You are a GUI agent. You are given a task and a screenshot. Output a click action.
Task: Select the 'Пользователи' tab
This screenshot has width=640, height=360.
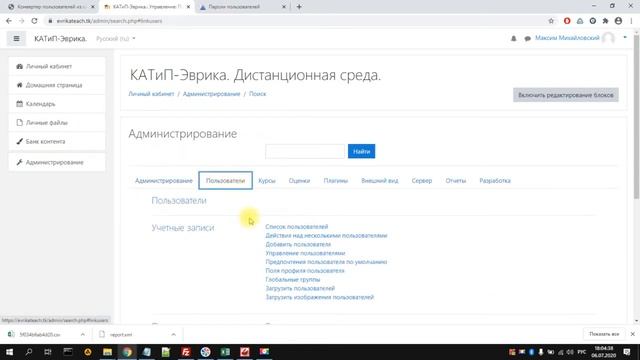[x=225, y=180]
